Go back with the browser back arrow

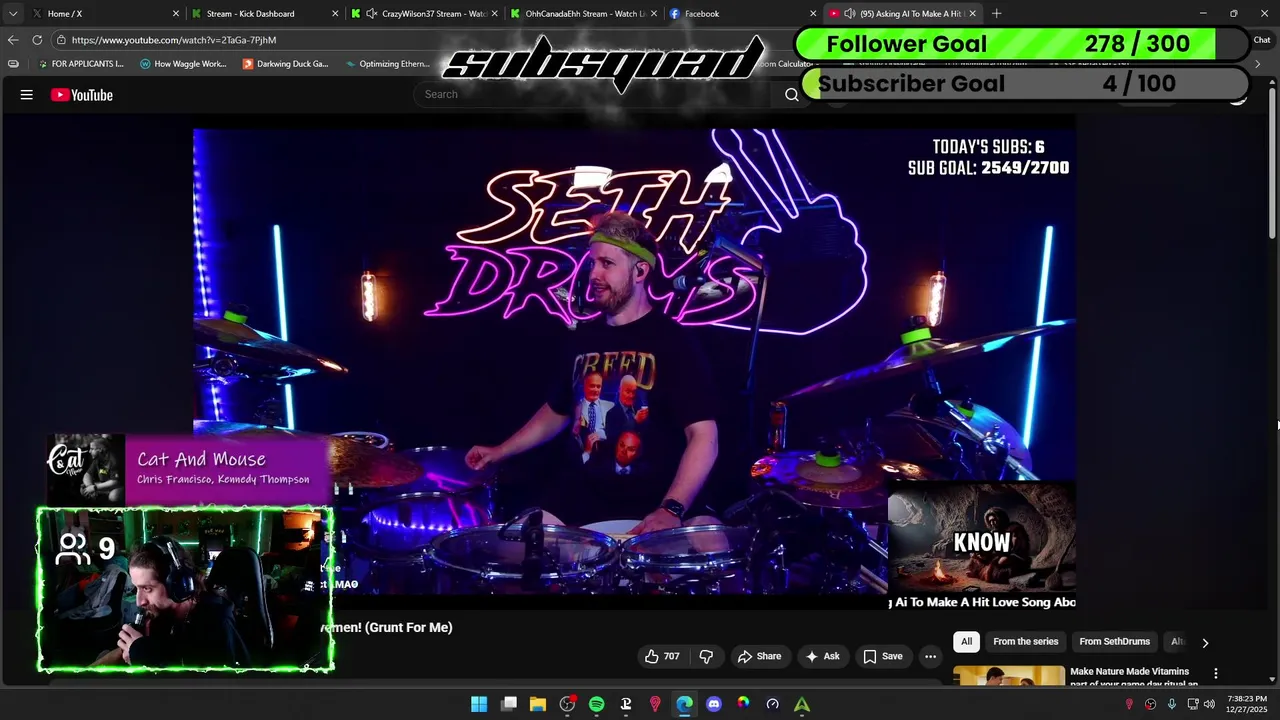tap(13, 40)
